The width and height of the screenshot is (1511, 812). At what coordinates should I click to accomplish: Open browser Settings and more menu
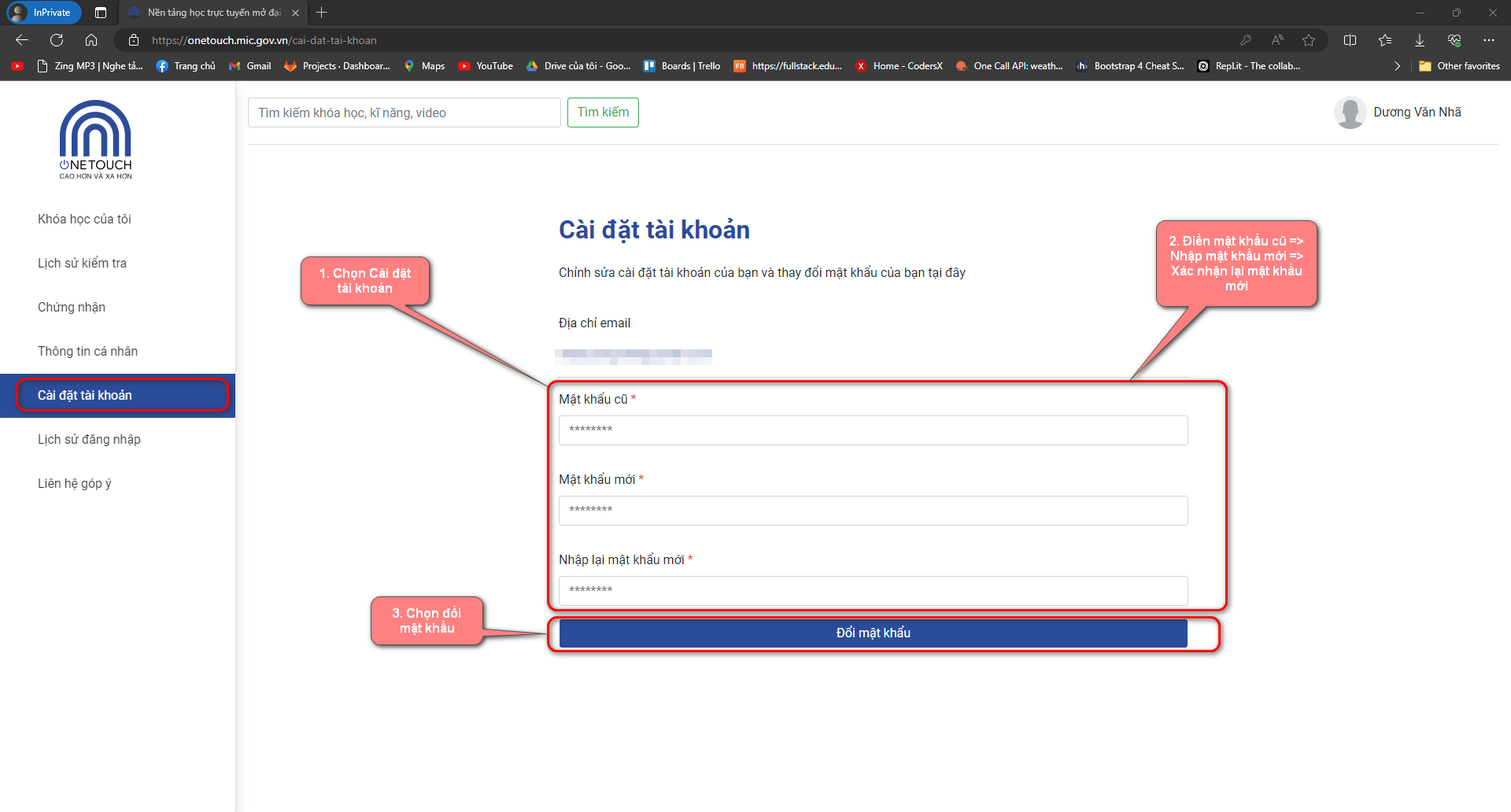1489,40
